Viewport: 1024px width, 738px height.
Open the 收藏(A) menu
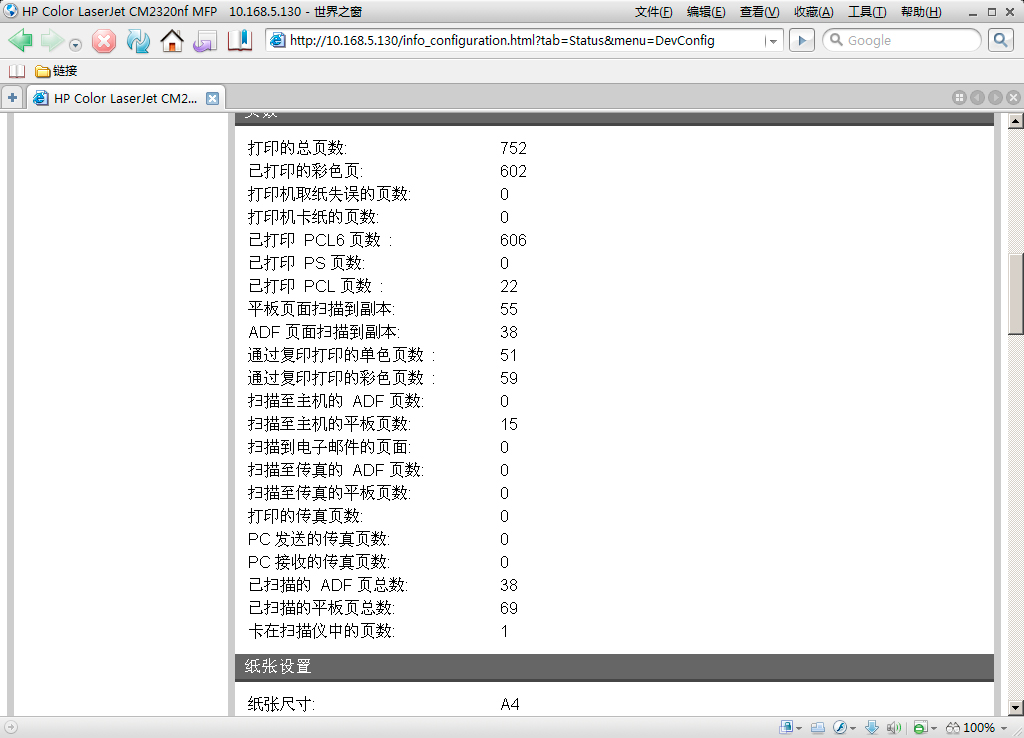813,12
